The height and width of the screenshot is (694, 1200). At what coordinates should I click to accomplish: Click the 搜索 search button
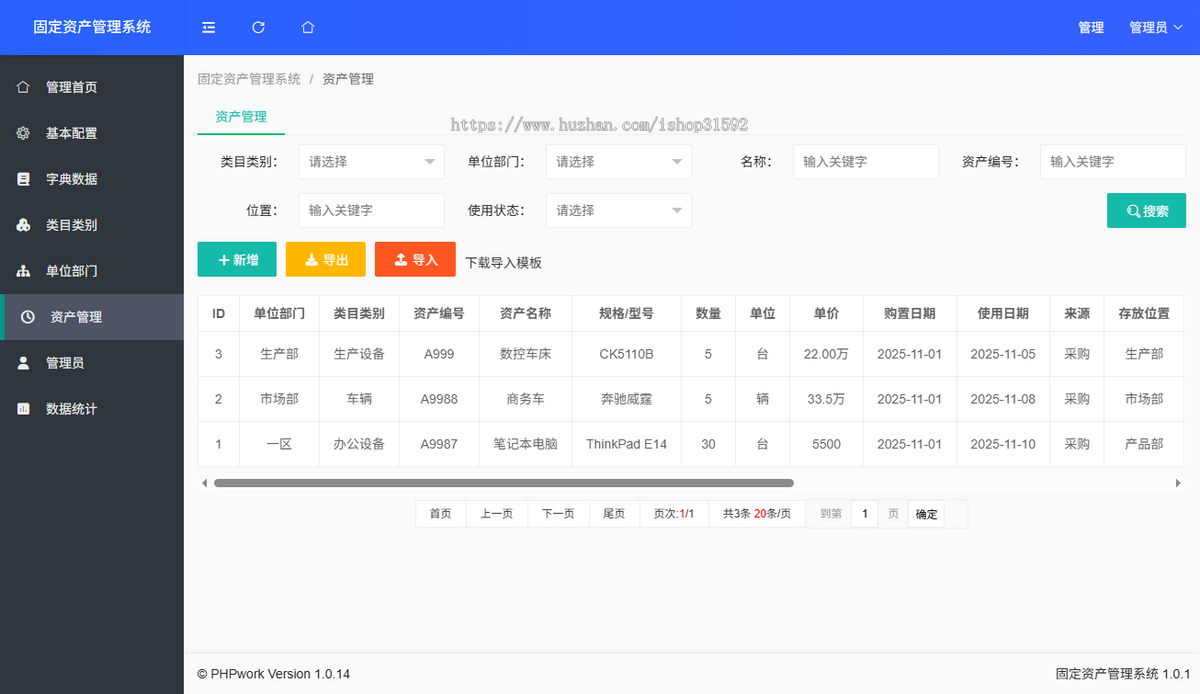click(1146, 210)
